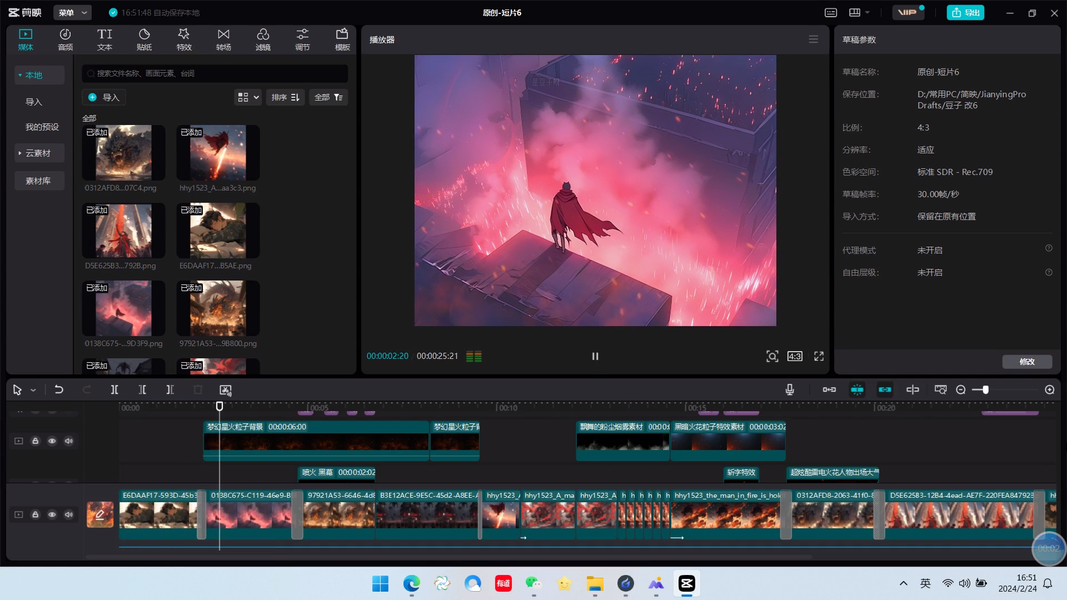Screen dimensions: 1067x600
Task: Open the 菜单 dropdown menu
Action: [72, 12]
